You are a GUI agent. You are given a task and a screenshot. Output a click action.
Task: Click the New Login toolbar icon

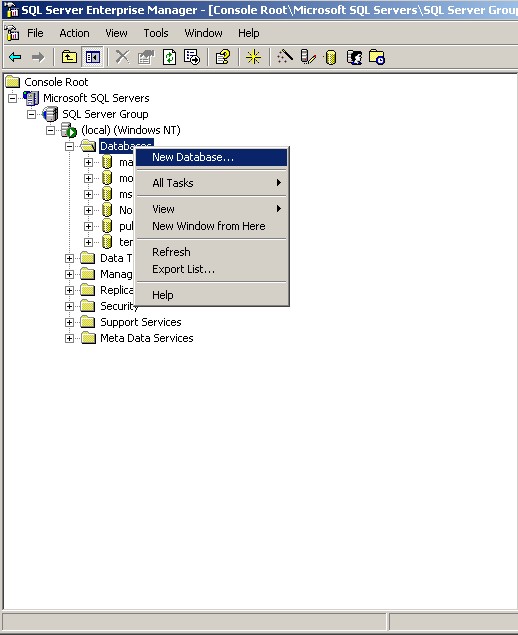click(354, 57)
